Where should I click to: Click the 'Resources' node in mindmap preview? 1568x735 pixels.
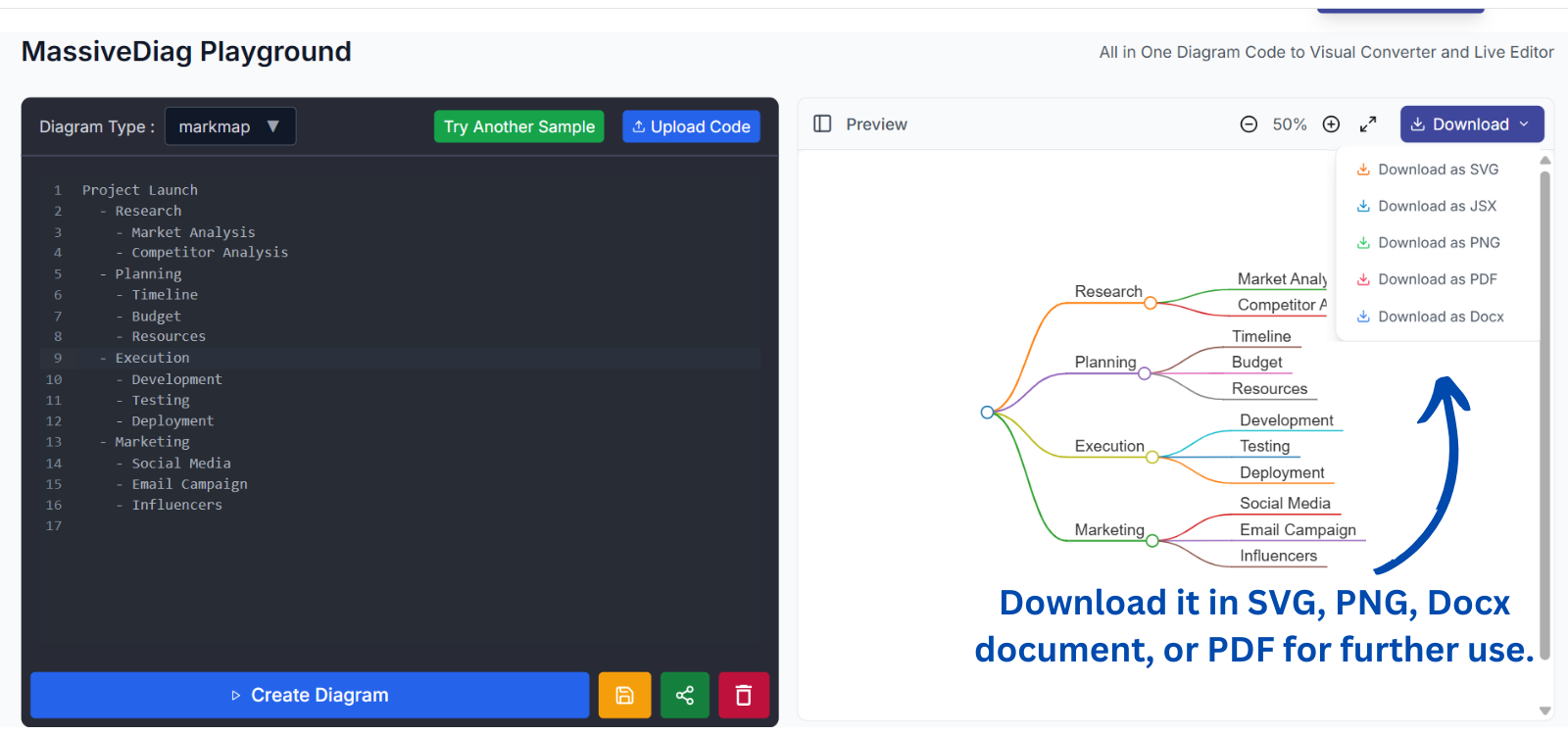point(1269,388)
